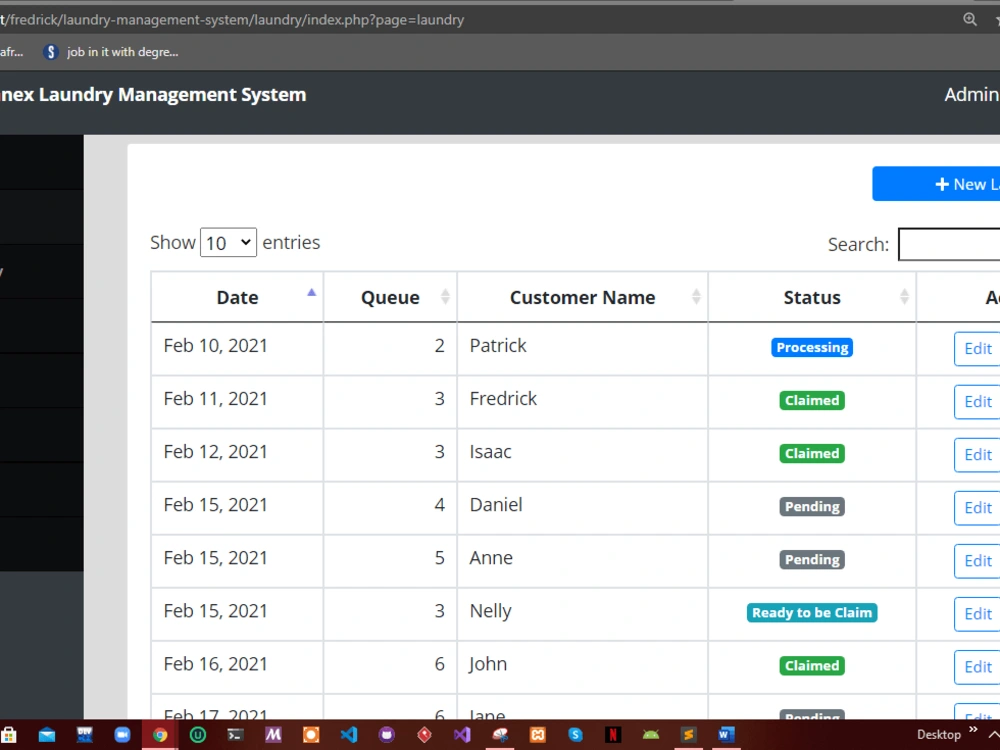This screenshot has width=1000, height=750.
Task: Open XAMPP control panel from taskbar
Action: (x=538, y=735)
